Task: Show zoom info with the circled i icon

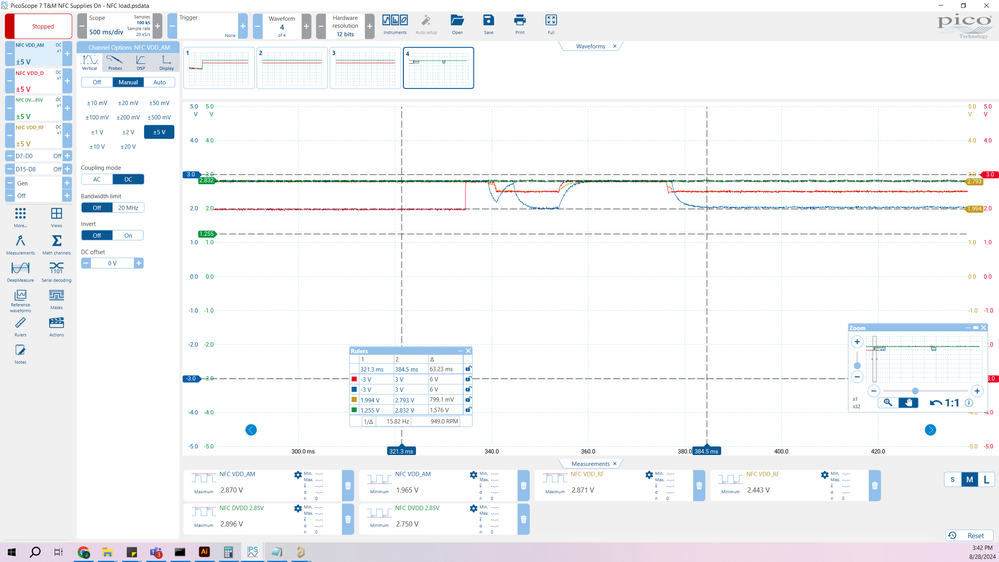Action: (969, 403)
